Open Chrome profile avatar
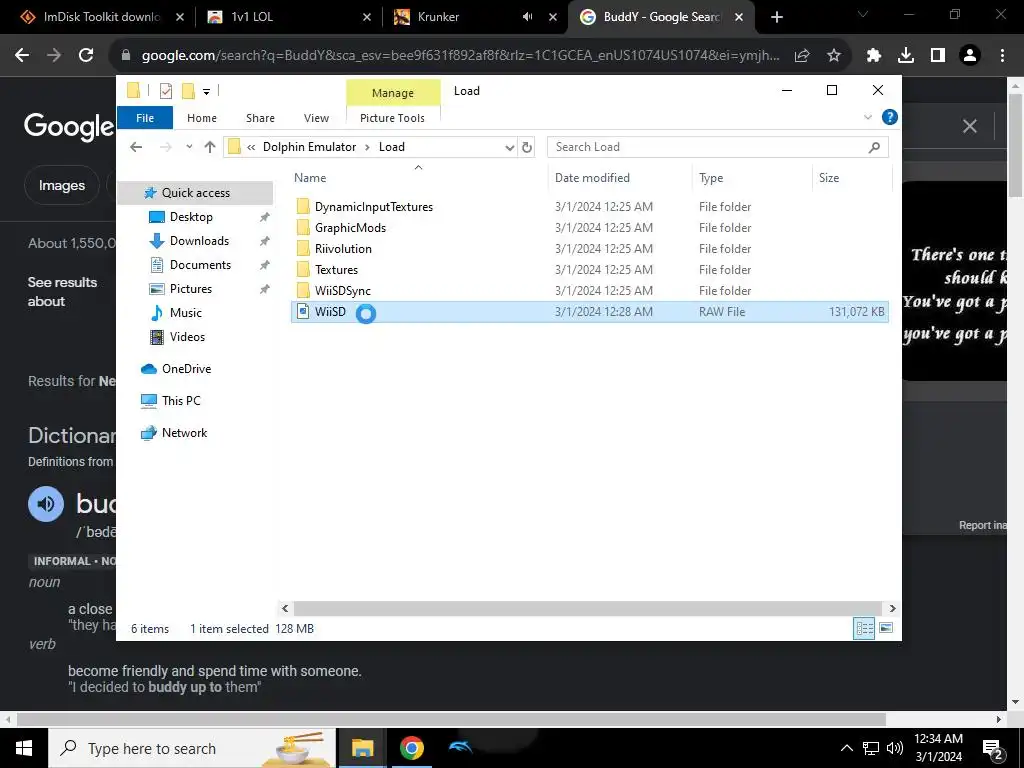Viewport: 1024px width, 768px height. (x=970, y=55)
